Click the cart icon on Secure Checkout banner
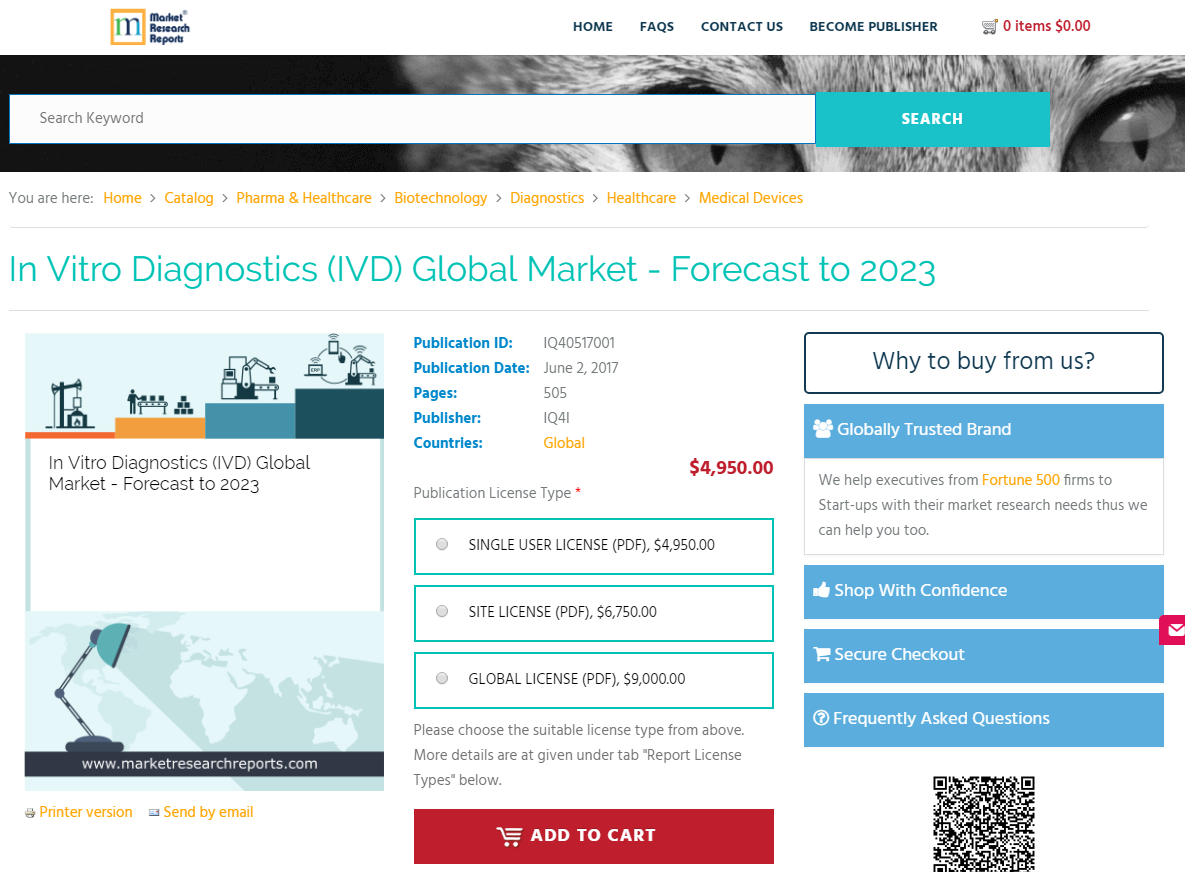Screen dimensions: 1185x872 822,654
